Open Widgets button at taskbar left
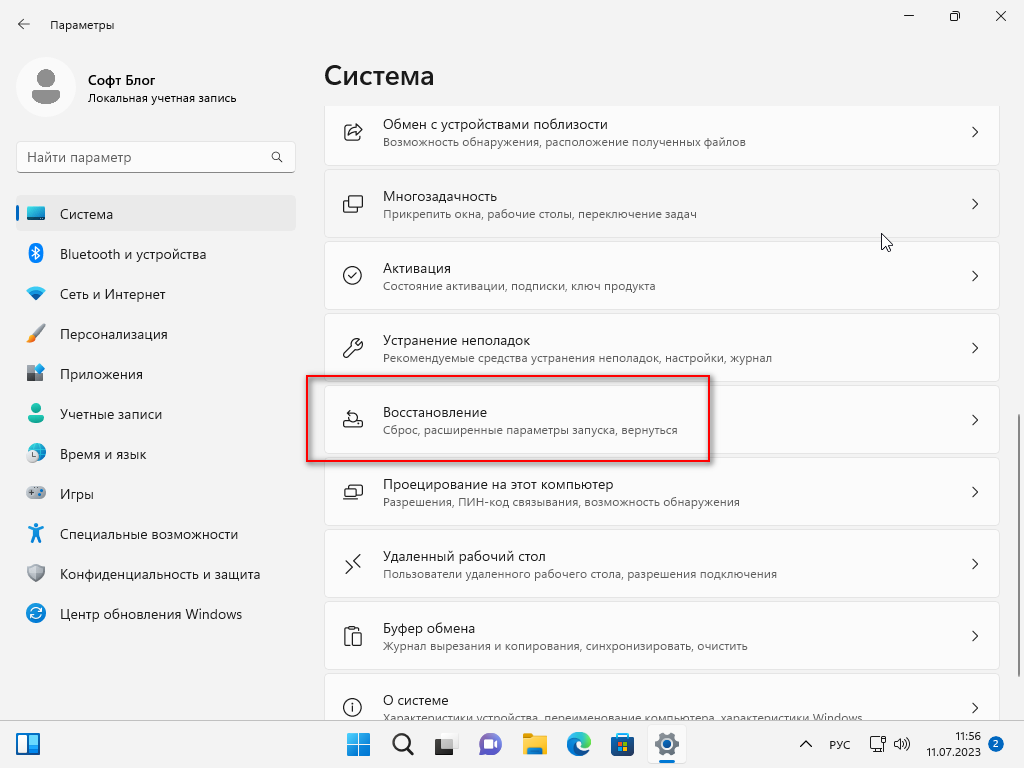 tap(28, 744)
